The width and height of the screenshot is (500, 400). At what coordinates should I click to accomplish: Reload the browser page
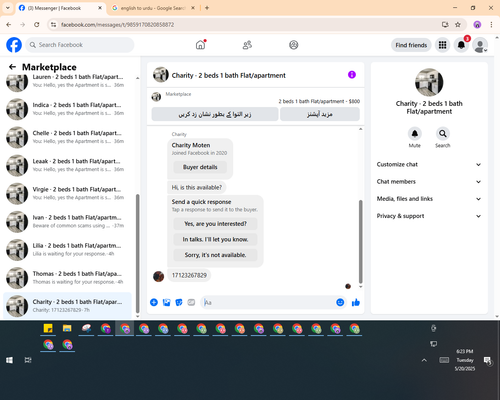[x=37, y=25]
